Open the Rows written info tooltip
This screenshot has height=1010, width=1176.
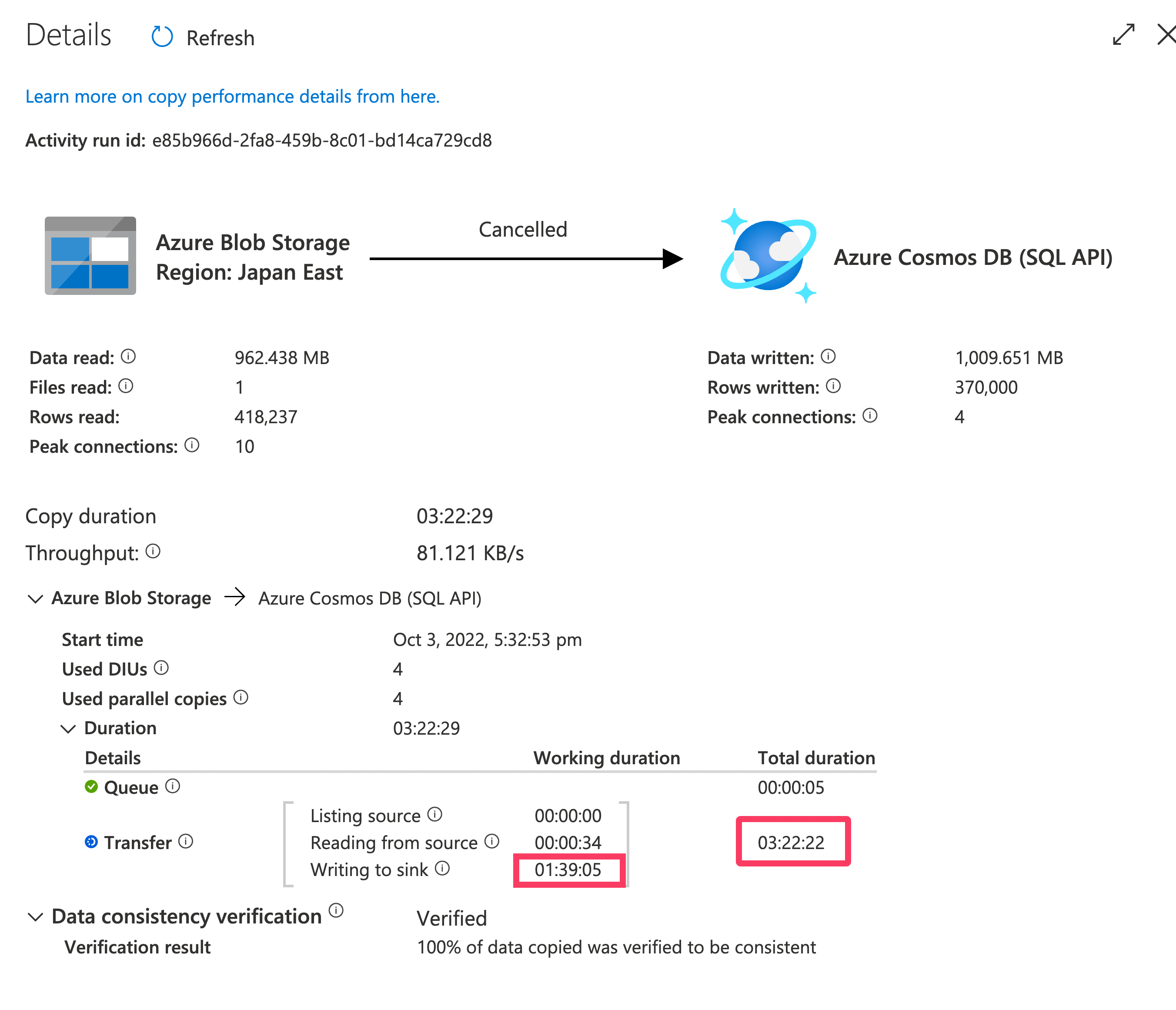tap(834, 386)
